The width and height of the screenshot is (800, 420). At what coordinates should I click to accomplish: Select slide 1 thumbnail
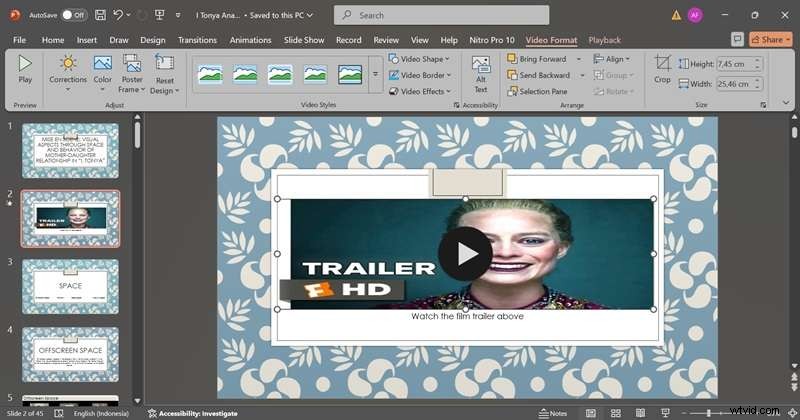click(x=70, y=151)
